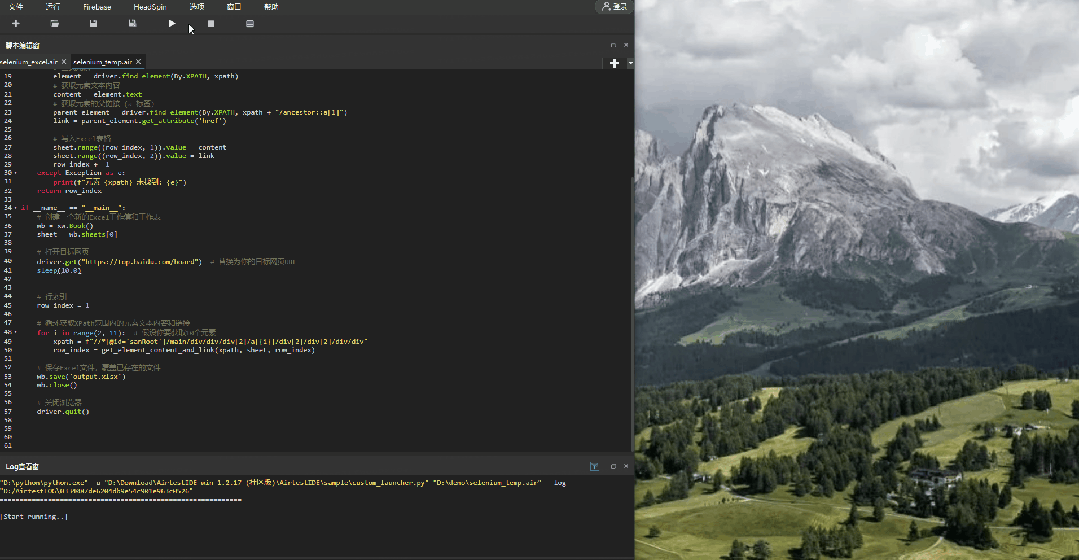Open the report viewer toolbar icon
This screenshot has width=1079, height=560.
[250, 23]
